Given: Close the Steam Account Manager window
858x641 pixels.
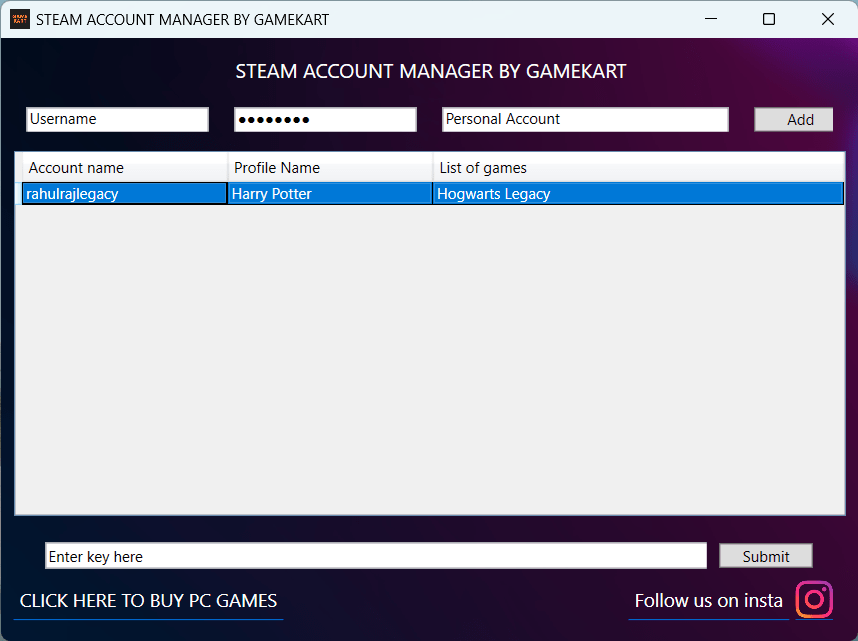Looking at the screenshot, I should click(828, 19).
